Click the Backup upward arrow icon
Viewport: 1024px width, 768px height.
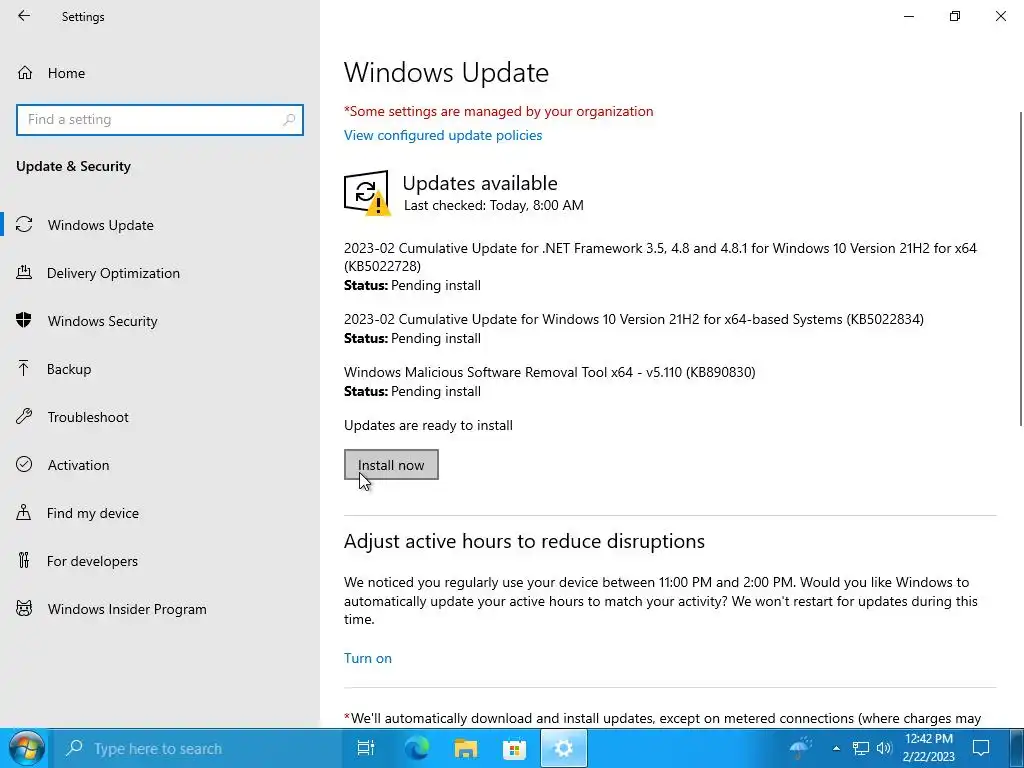point(24,368)
